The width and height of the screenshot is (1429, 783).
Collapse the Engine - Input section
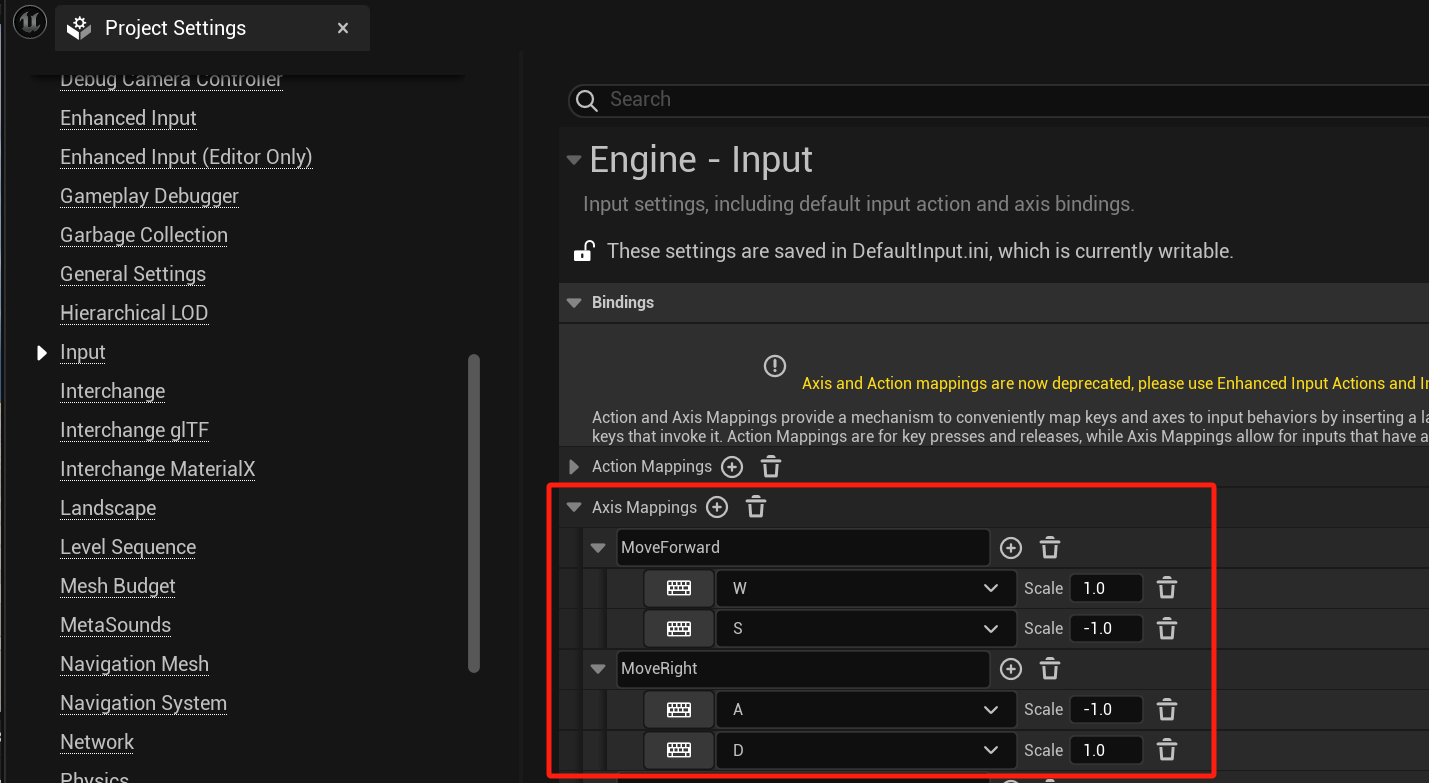coord(573,160)
